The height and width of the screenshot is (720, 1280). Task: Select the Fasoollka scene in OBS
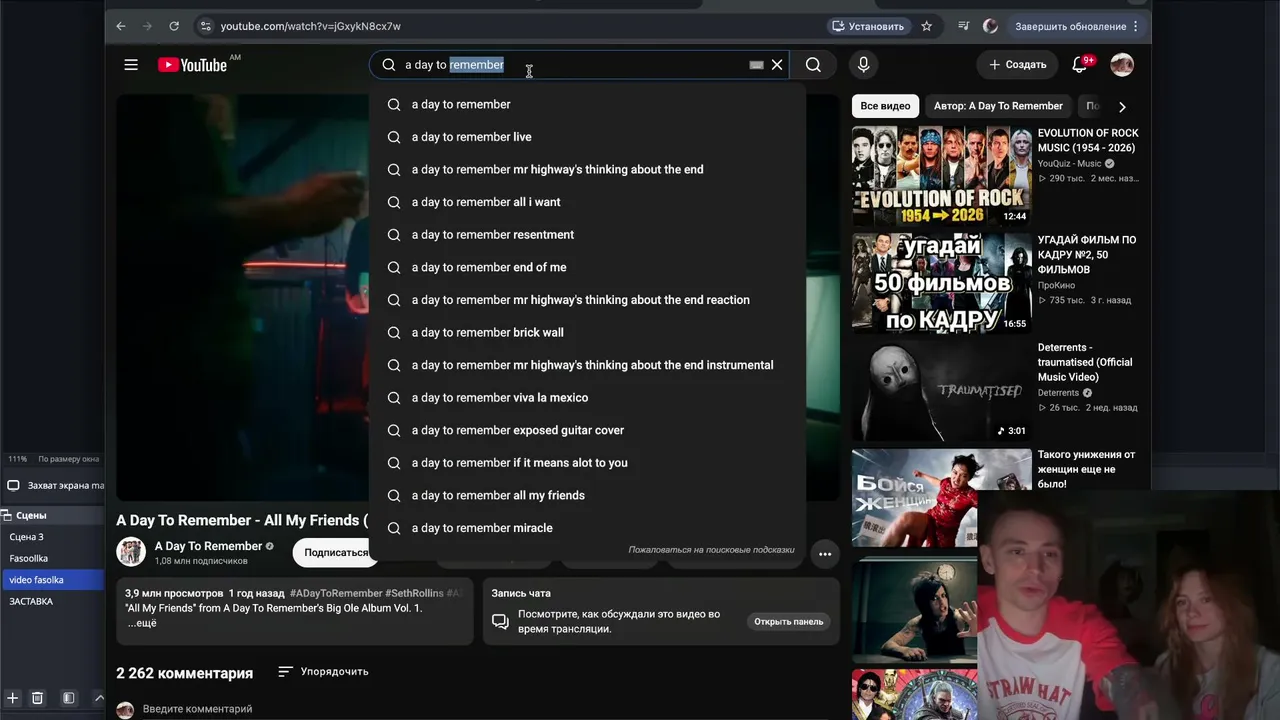tap(52, 559)
